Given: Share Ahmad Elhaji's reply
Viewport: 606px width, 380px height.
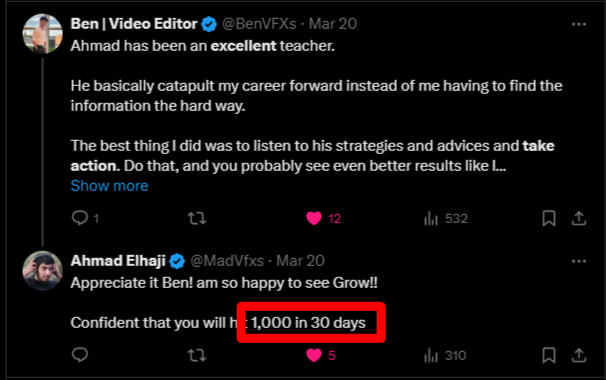Looking at the screenshot, I should click(x=579, y=355).
